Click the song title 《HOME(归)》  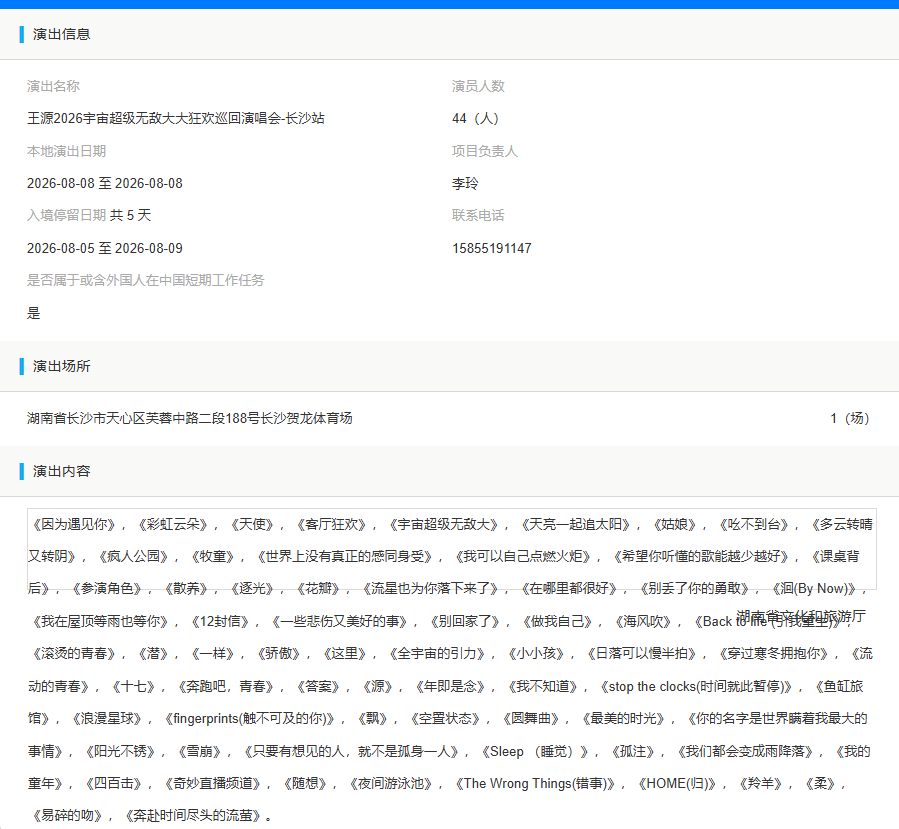coord(677,784)
